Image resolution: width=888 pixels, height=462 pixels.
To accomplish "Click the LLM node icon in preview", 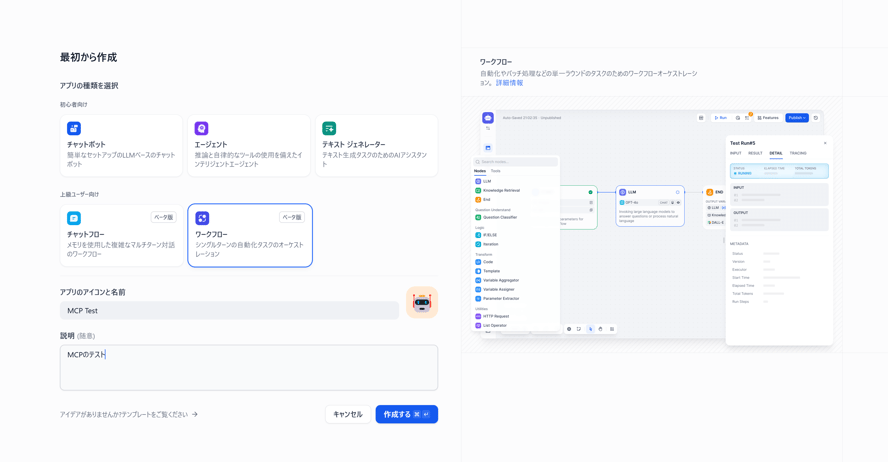I will 622,192.
